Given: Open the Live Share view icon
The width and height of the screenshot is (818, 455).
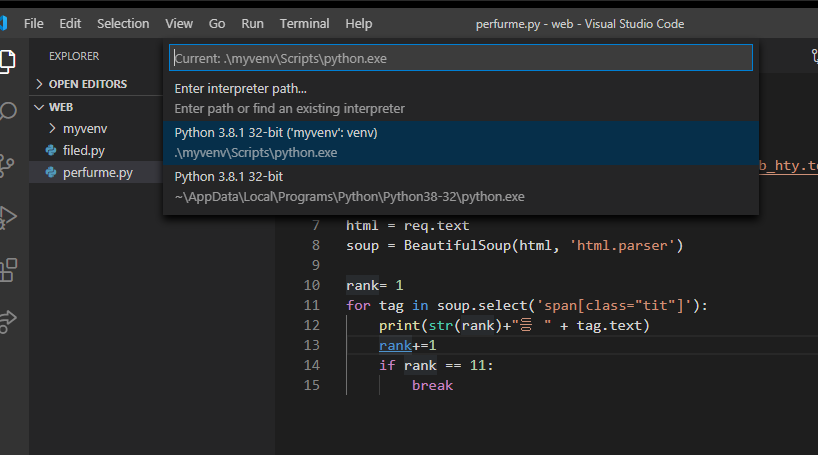Looking at the screenshot, I should pyautogui.click(x=8, y=321).
